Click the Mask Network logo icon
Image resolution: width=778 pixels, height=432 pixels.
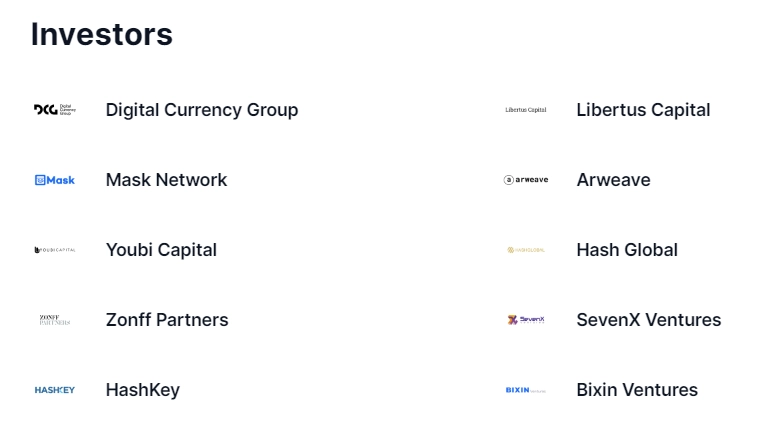point(54,180)
